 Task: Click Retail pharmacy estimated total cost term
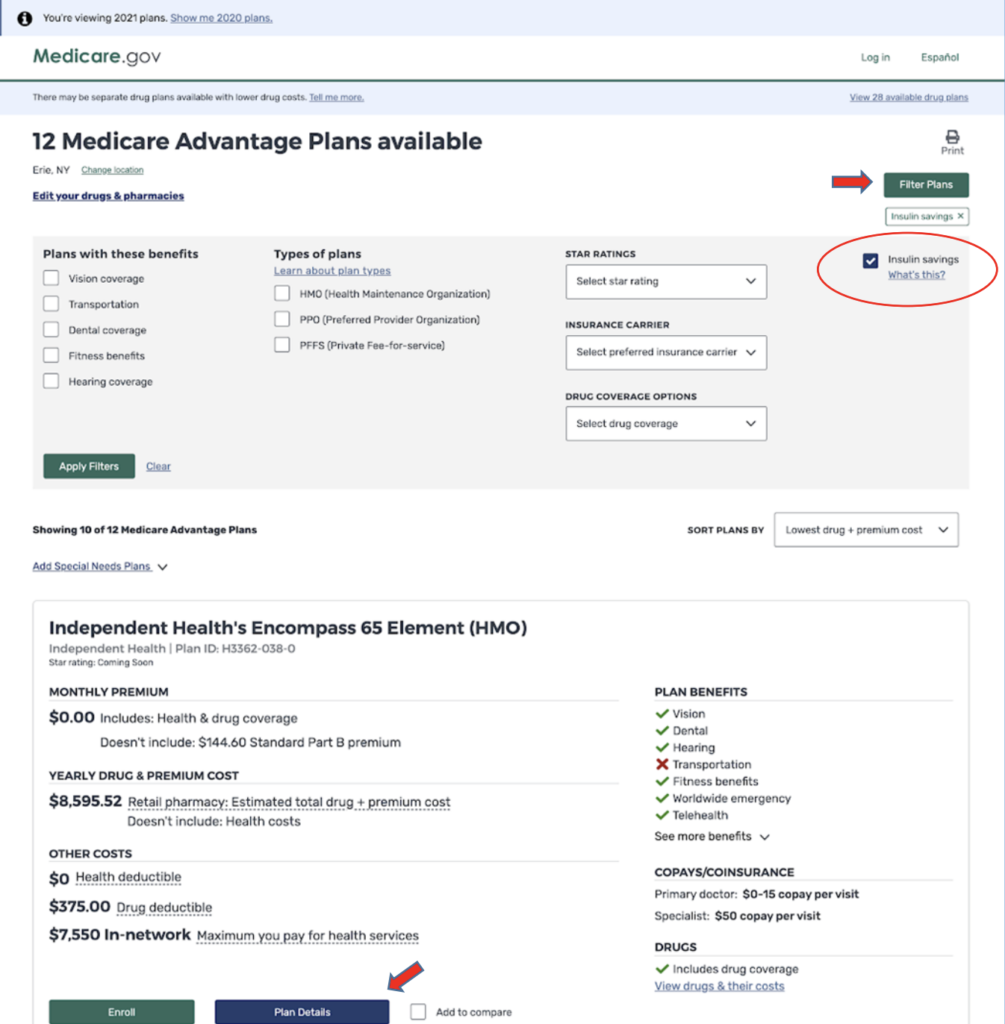(x=289, y=802)
